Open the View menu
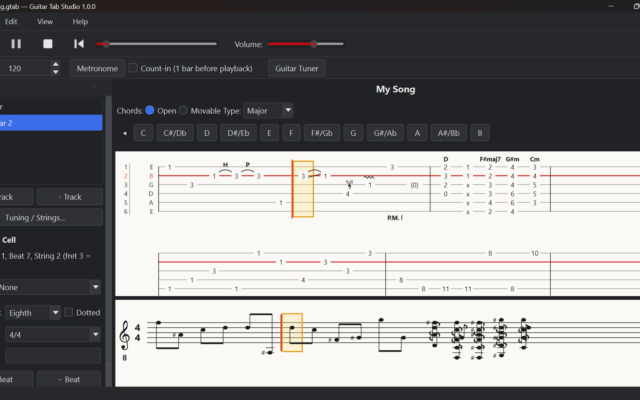Screen dimensions: 640x400 pyautogui.click(x=45, y=22)
